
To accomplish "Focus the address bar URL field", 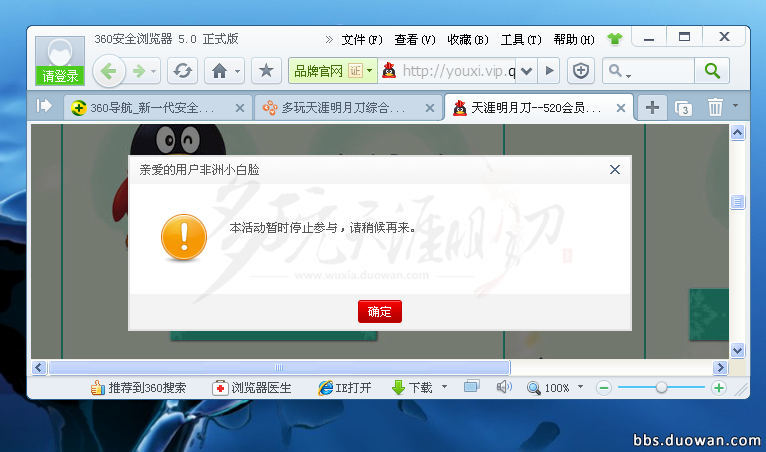I will coord(458,71).
